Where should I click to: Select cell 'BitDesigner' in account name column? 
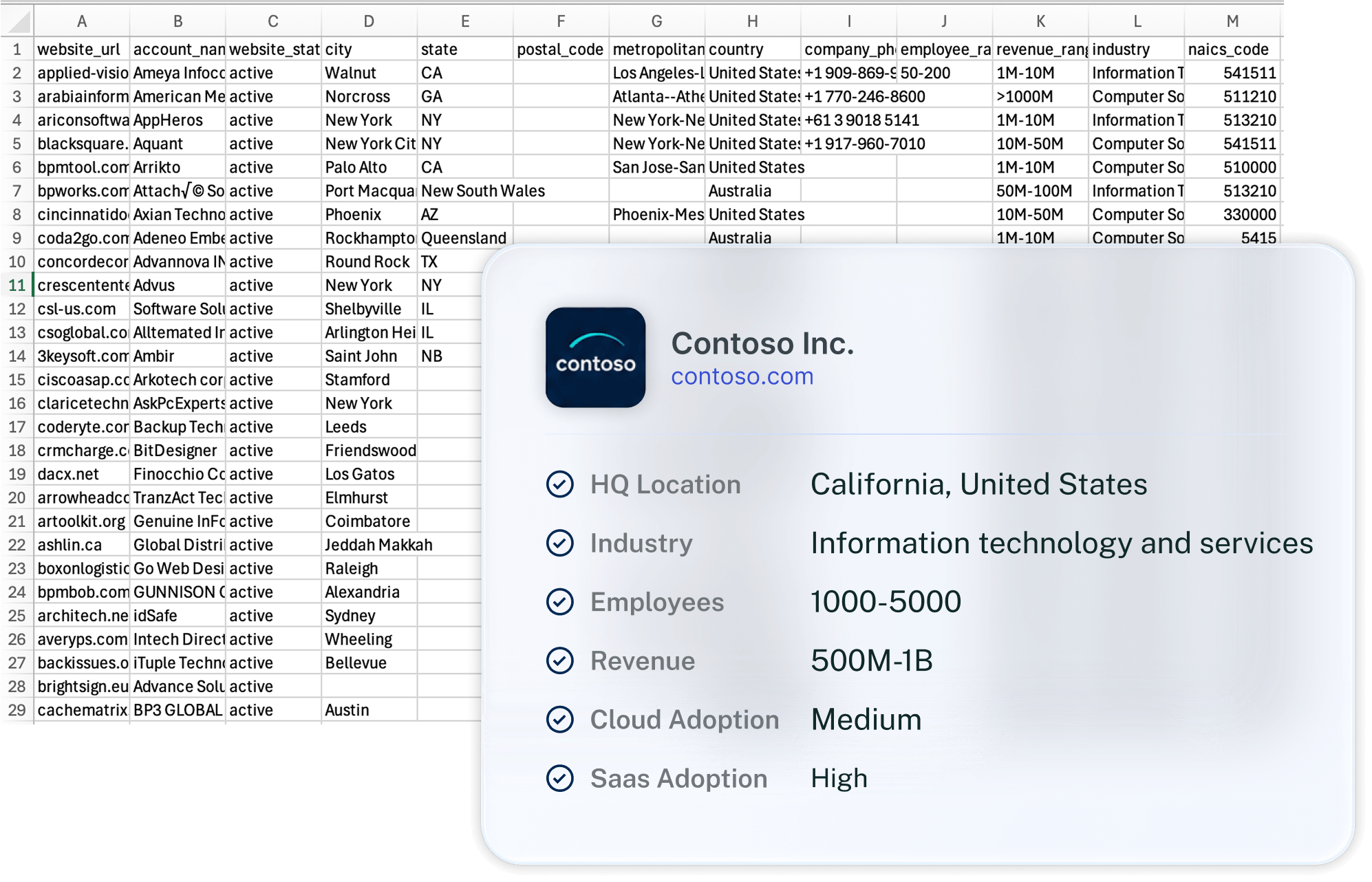coord(178,451)
